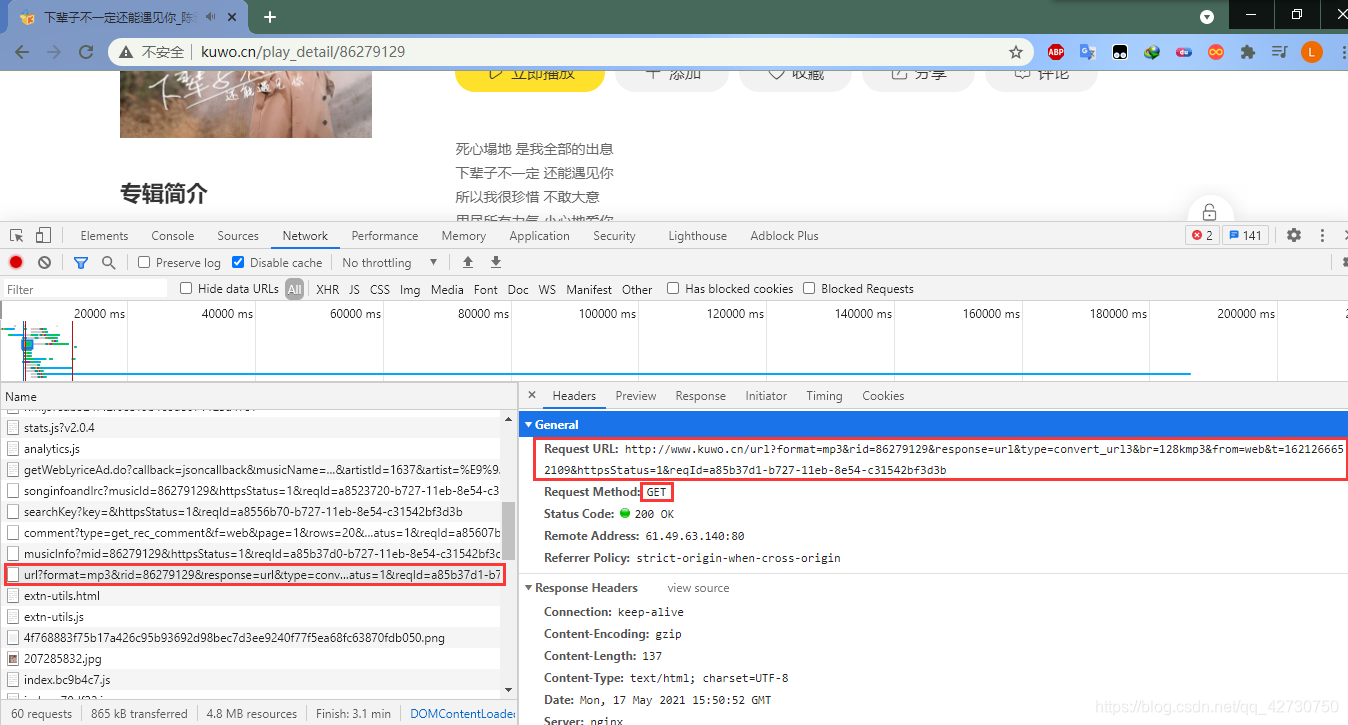Select the All filter type

[294, 289]
